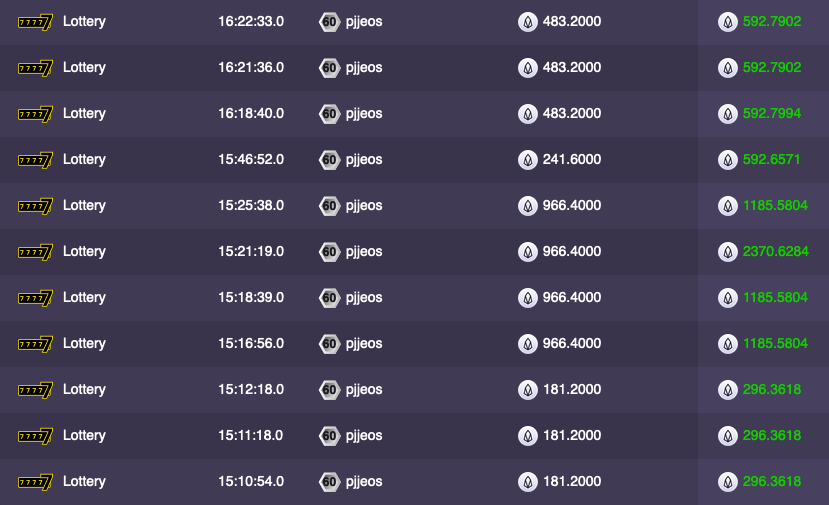Open pjjeos player at 15:25:38.0

pyautogui.click(x=364, y=206)
